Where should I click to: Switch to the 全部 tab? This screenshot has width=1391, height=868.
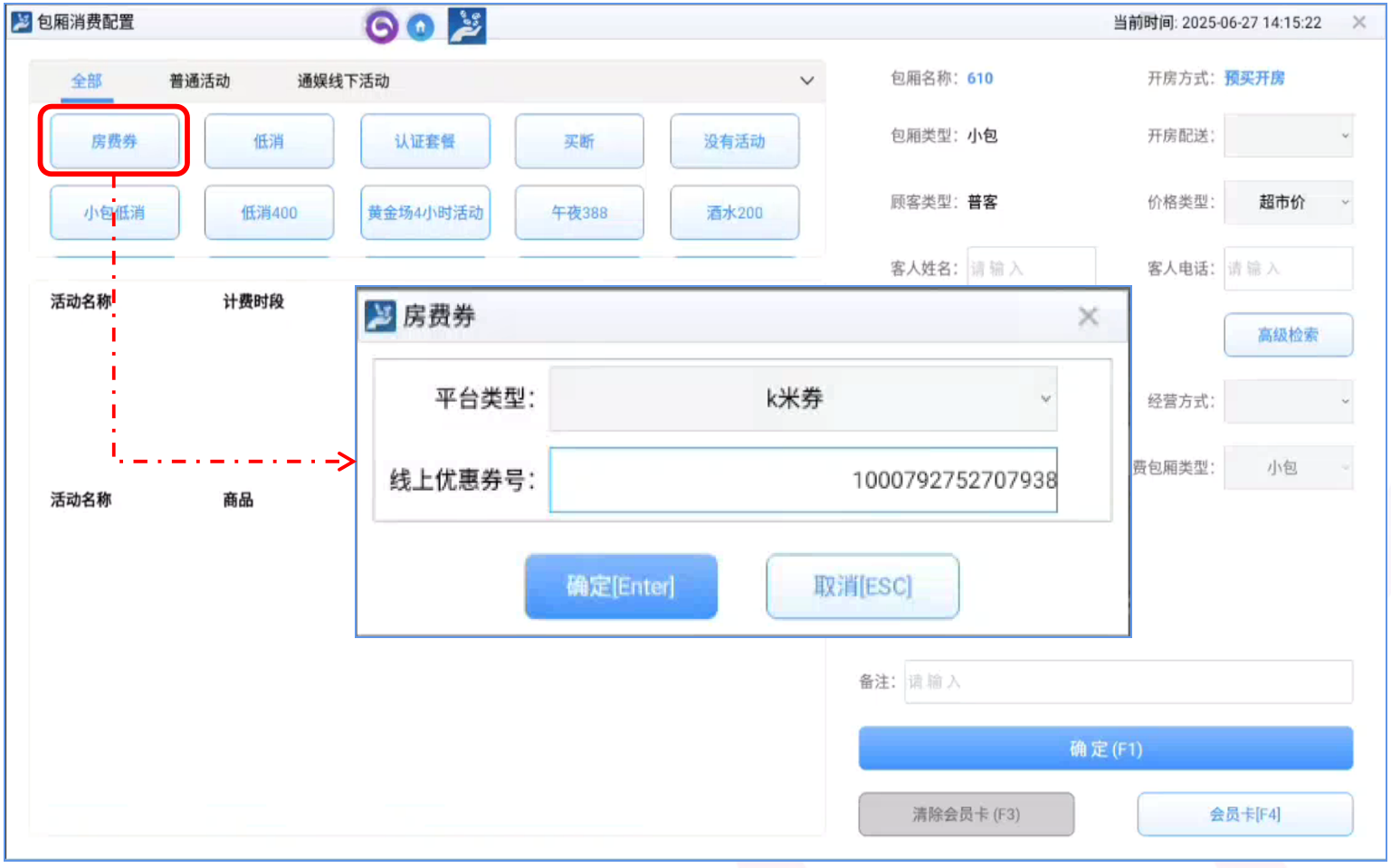coord(87,81)
